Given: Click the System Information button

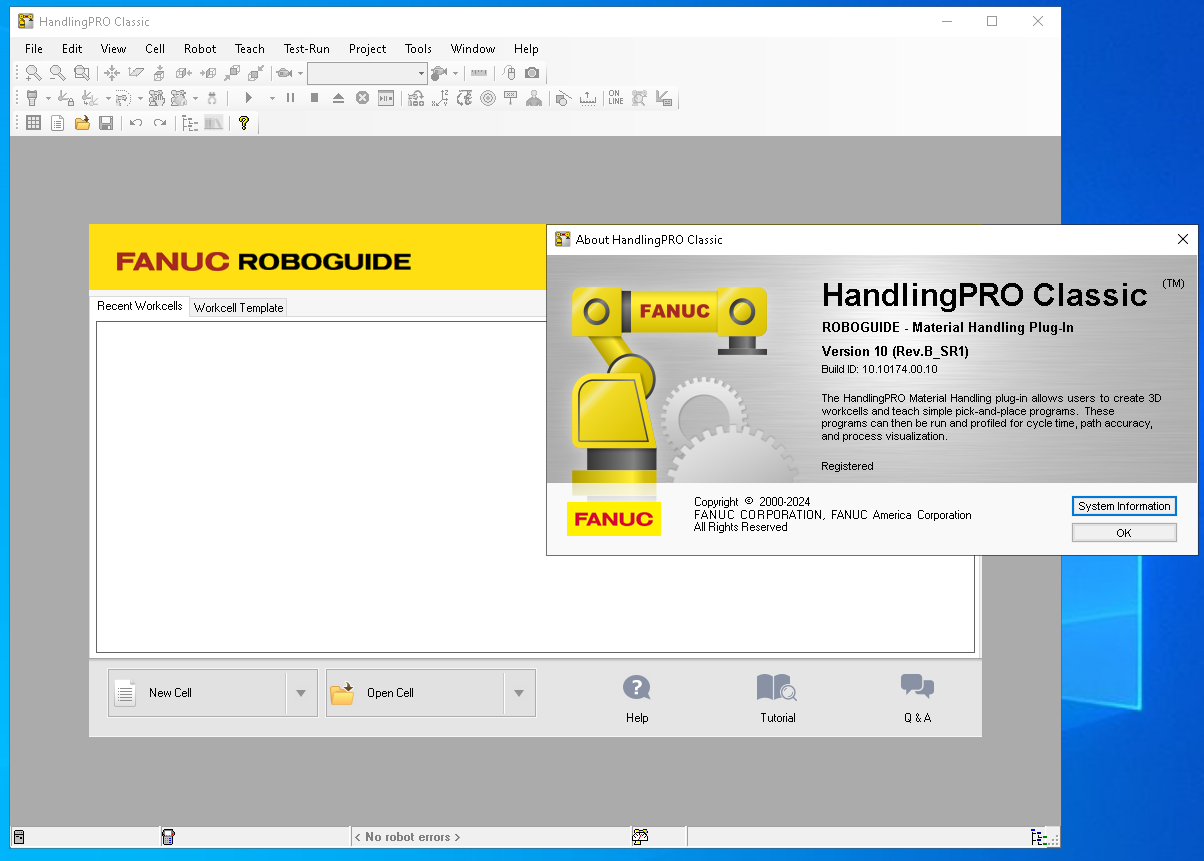Looking at the screenshot, I should [x=1123, y=506].
